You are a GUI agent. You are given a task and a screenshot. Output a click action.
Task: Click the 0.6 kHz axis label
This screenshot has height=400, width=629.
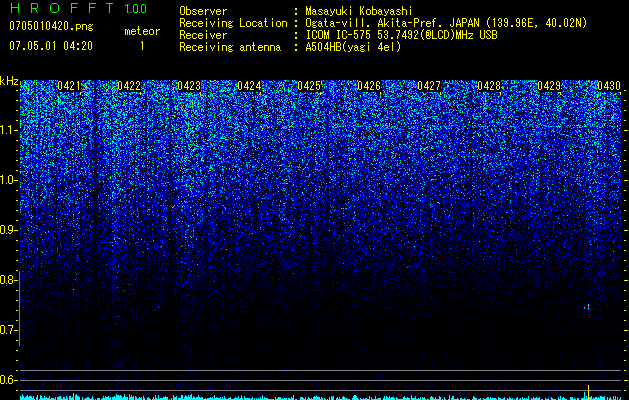click(8, 380)
